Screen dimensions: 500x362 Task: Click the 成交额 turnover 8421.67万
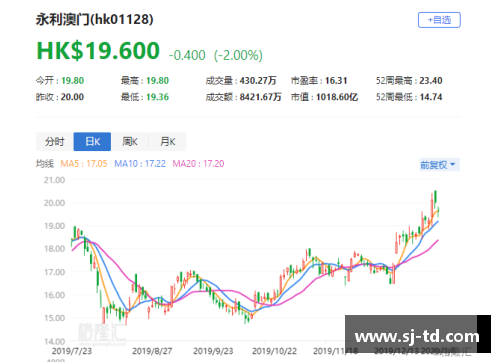click(x=260, y=97)
